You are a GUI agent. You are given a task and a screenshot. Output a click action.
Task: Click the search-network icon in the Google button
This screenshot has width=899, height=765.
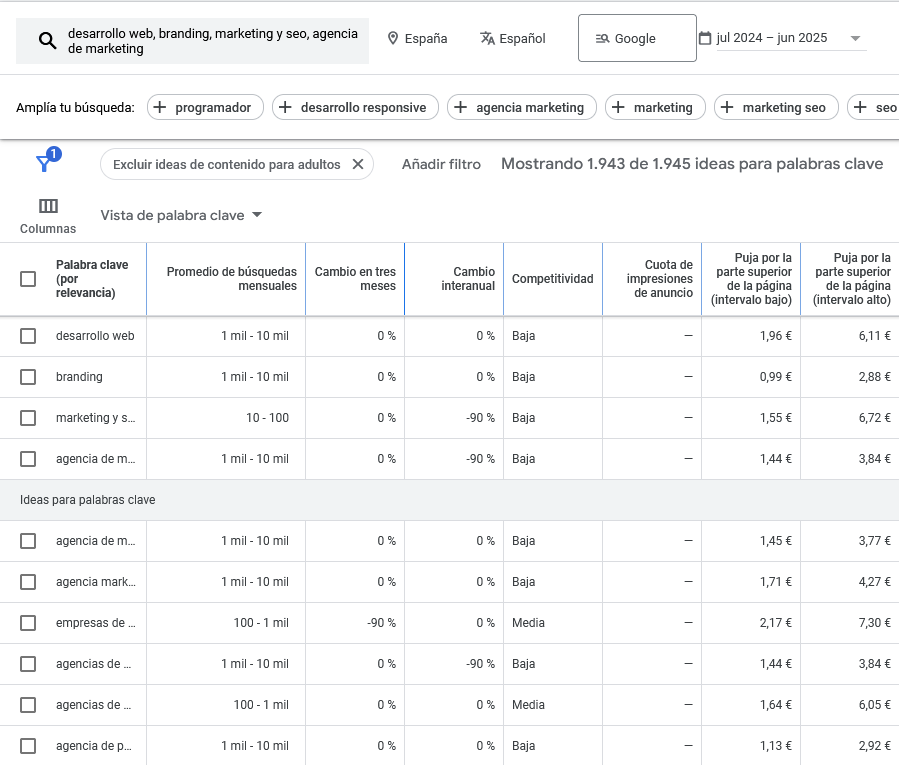(602, 38)
